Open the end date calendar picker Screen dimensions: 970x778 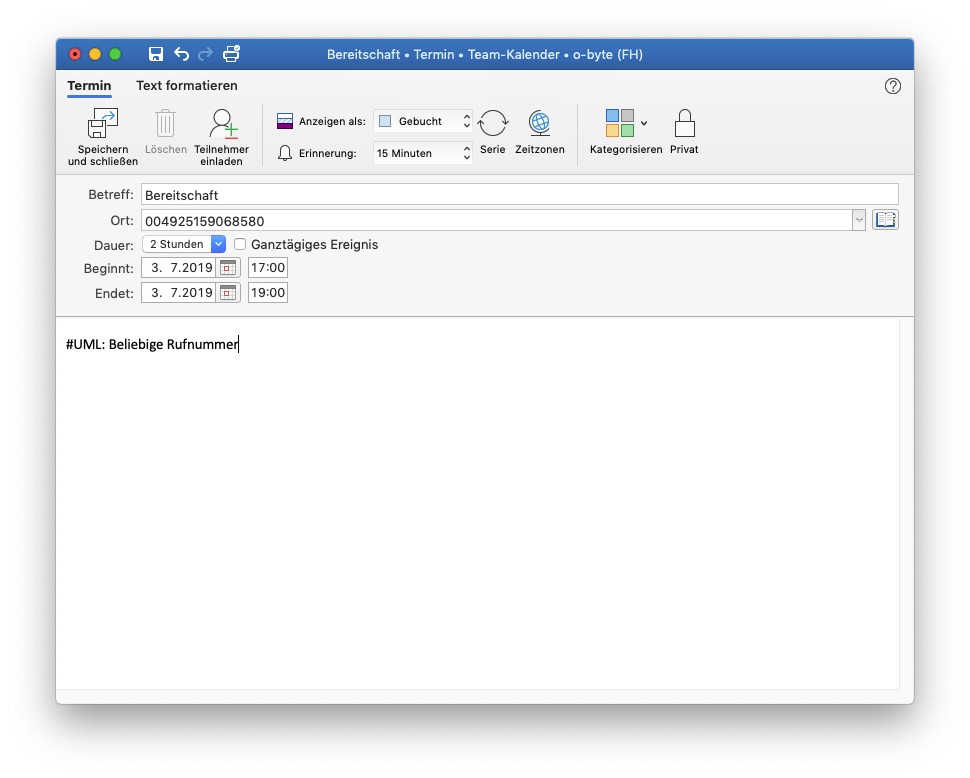tap(228, 293)
